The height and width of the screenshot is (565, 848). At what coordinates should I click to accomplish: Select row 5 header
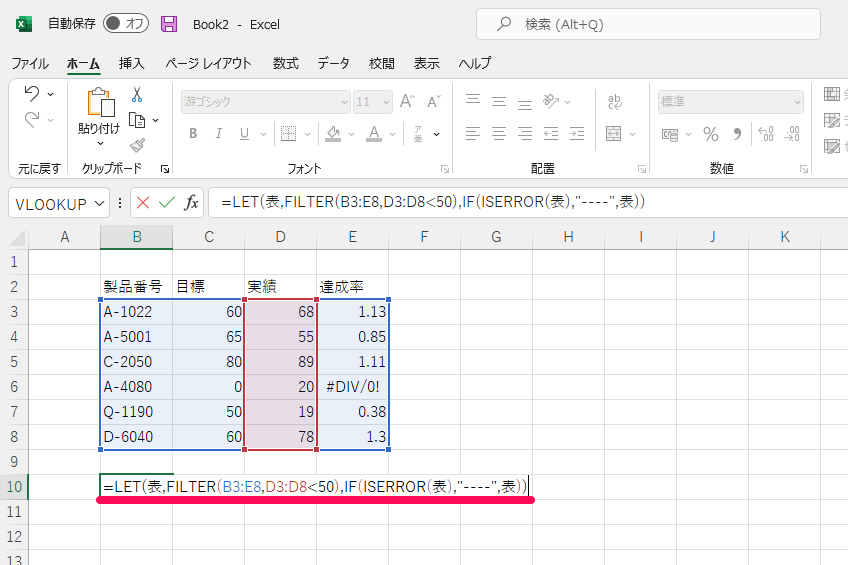(x=14, y=362)
